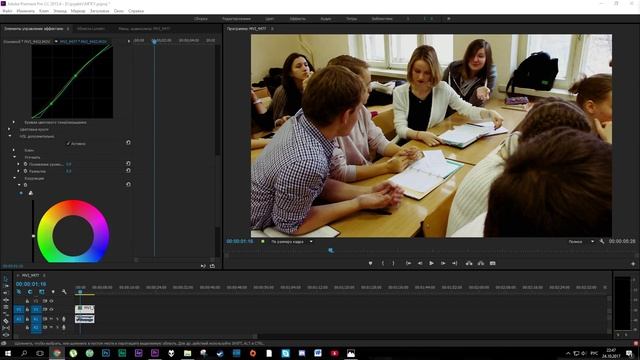
Task: Open the Клип menu
Action: pos(44,11)
